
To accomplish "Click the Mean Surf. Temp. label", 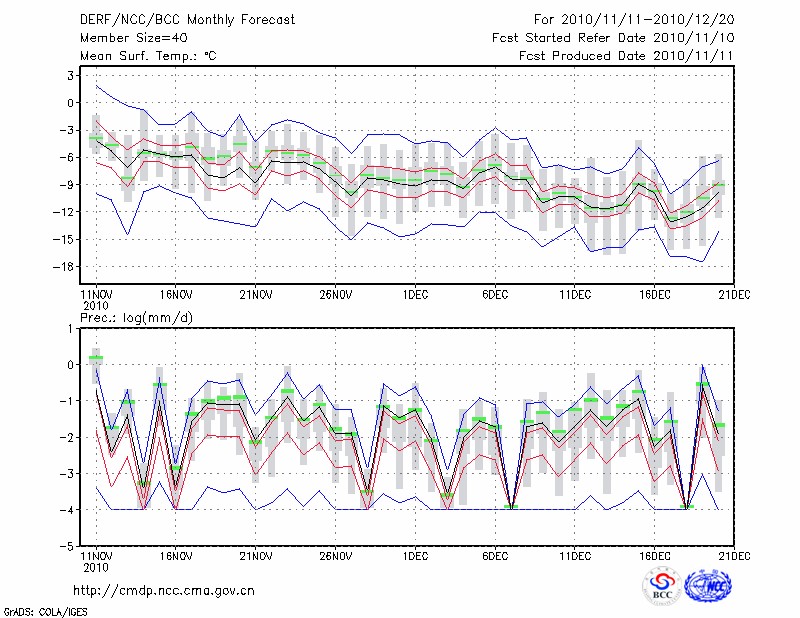I will pyautogui.click(x=148, y=57).
